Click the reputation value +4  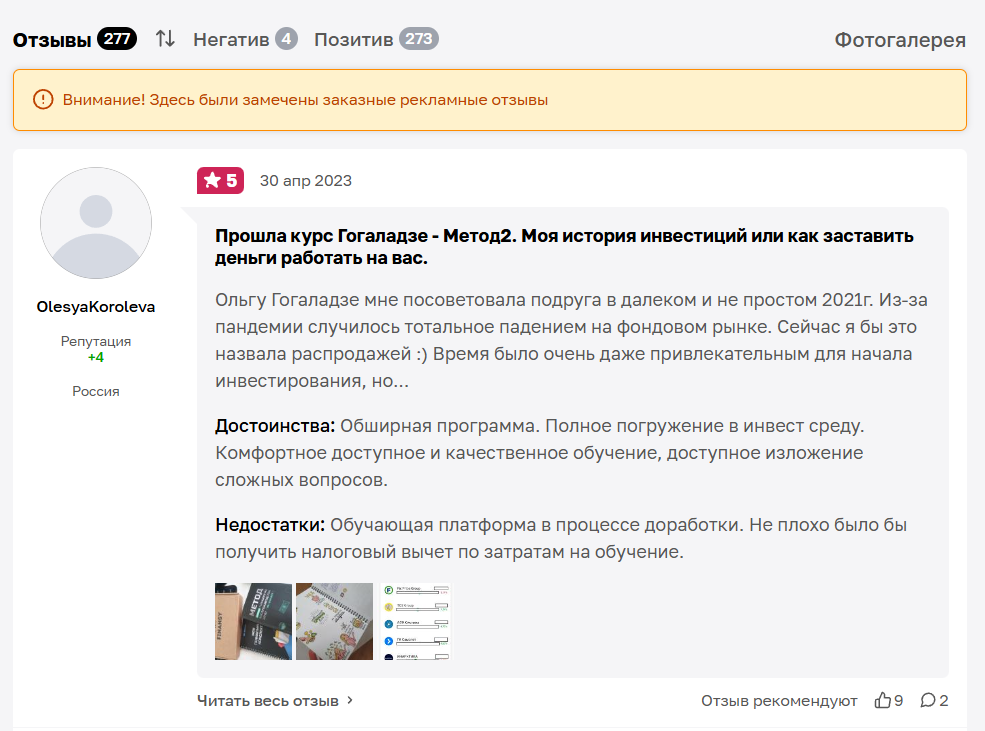pyautogui.click(x=96, y=357)
